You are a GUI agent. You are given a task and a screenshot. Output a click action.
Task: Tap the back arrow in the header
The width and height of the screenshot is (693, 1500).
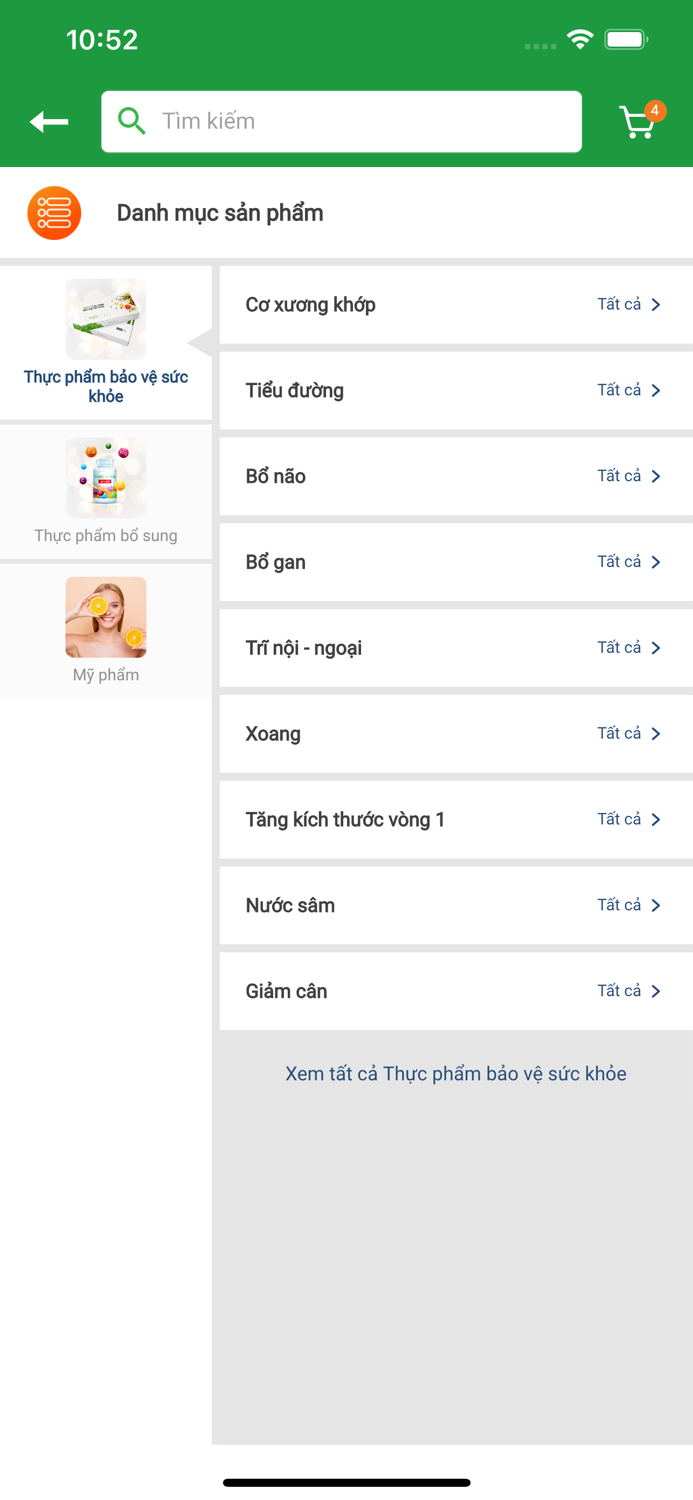coord(46,120)
